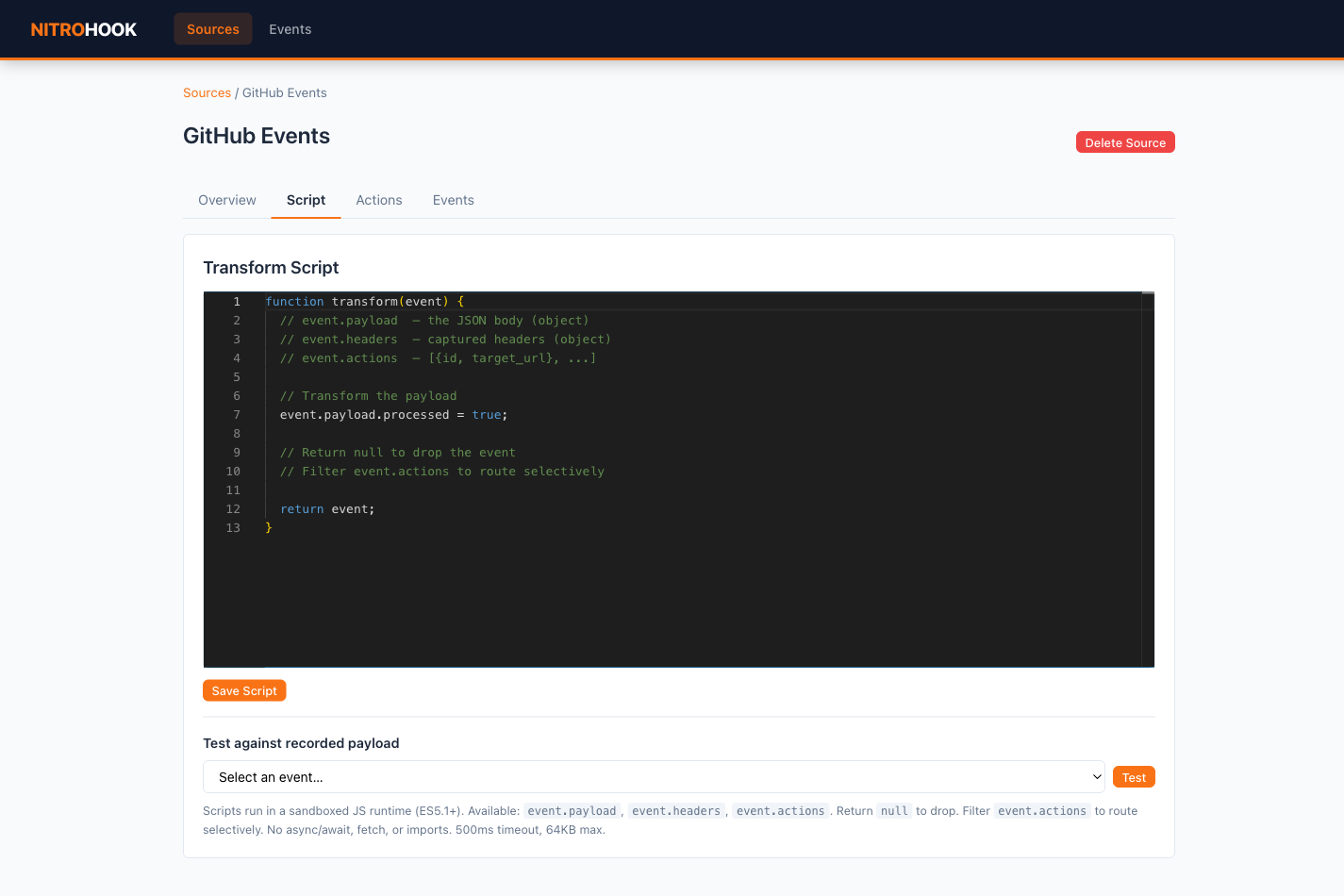This screenshot has width=1344, height=896.
Task: Click the event.payload code badge
Action: point(572,810)
